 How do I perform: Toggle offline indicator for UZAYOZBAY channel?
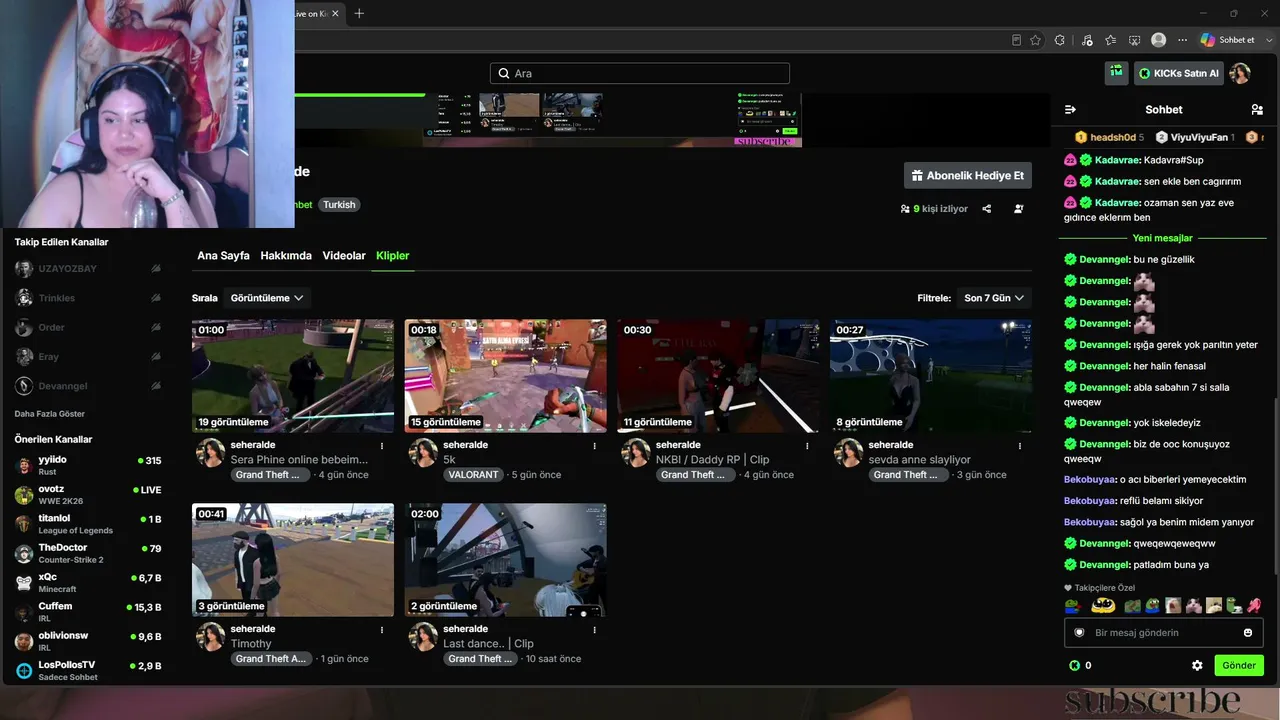[156, 269]
